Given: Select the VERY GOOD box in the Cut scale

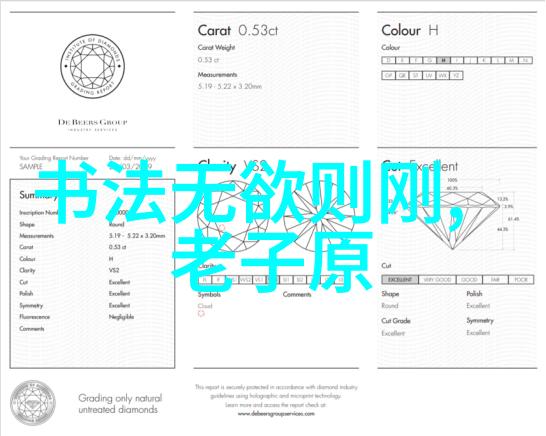Looking at the screenshot, I should (437, 280).
